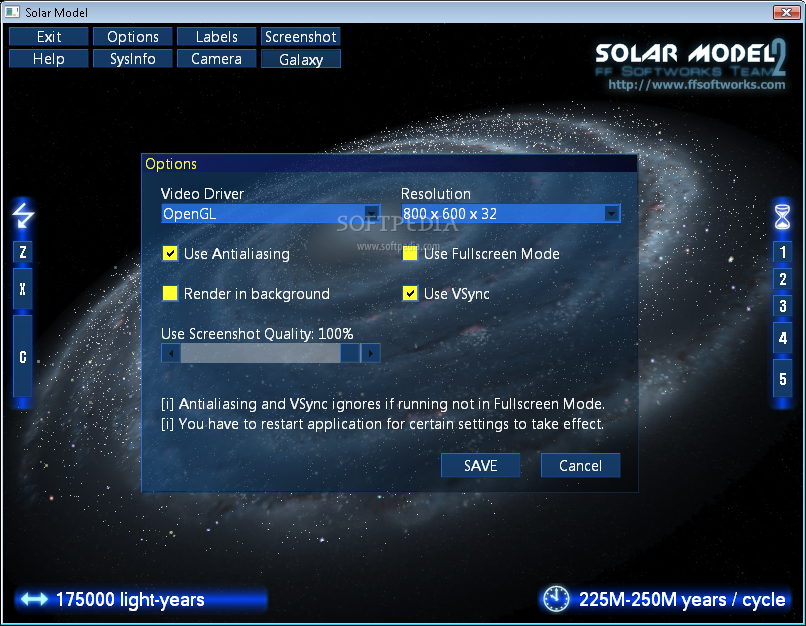Open the Video Driver OpenGL dropdown

point(270,213)
